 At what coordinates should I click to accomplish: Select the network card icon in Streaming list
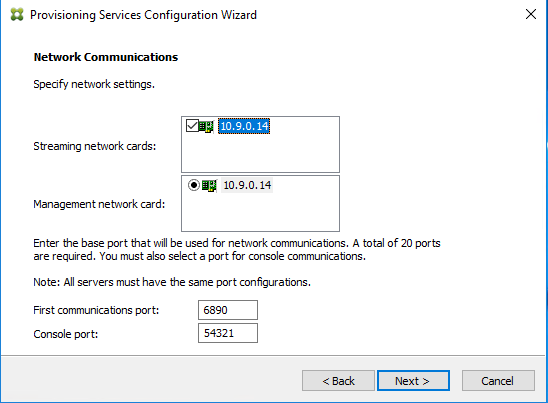point(206,126)
